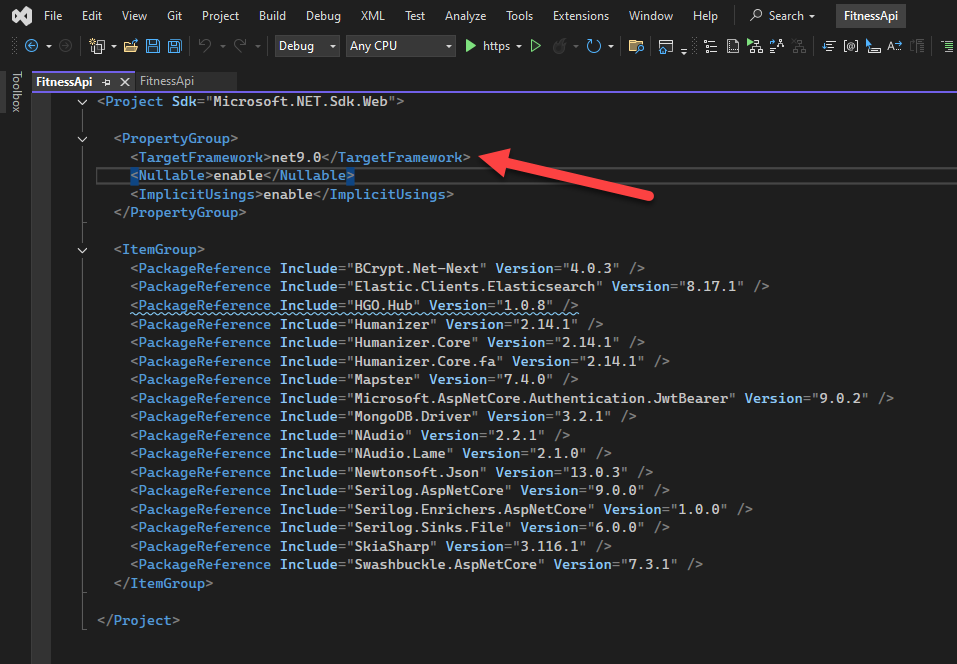The height and width of the screenshot is (664, 957).
Task: Open Find in Files with the folder-search icon
Action: [x=637, y=45]
